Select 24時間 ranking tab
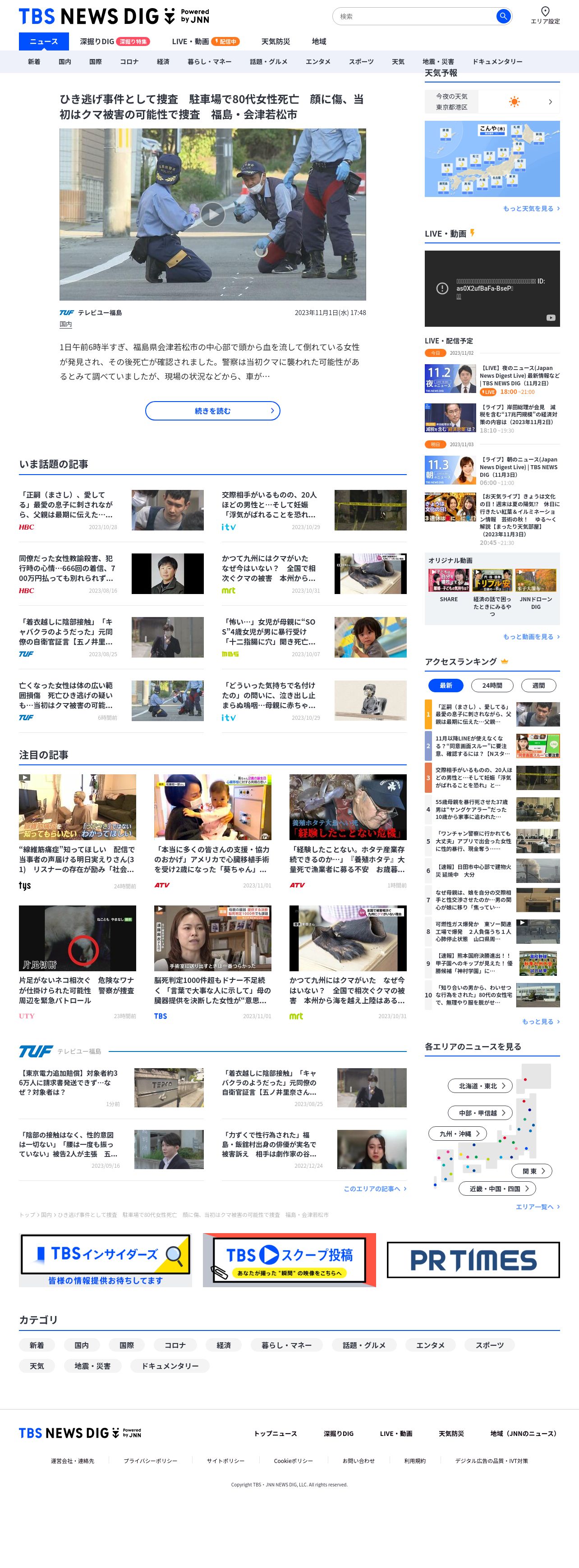Screen dimensions: 579x1568 click(x=492, y=686)
